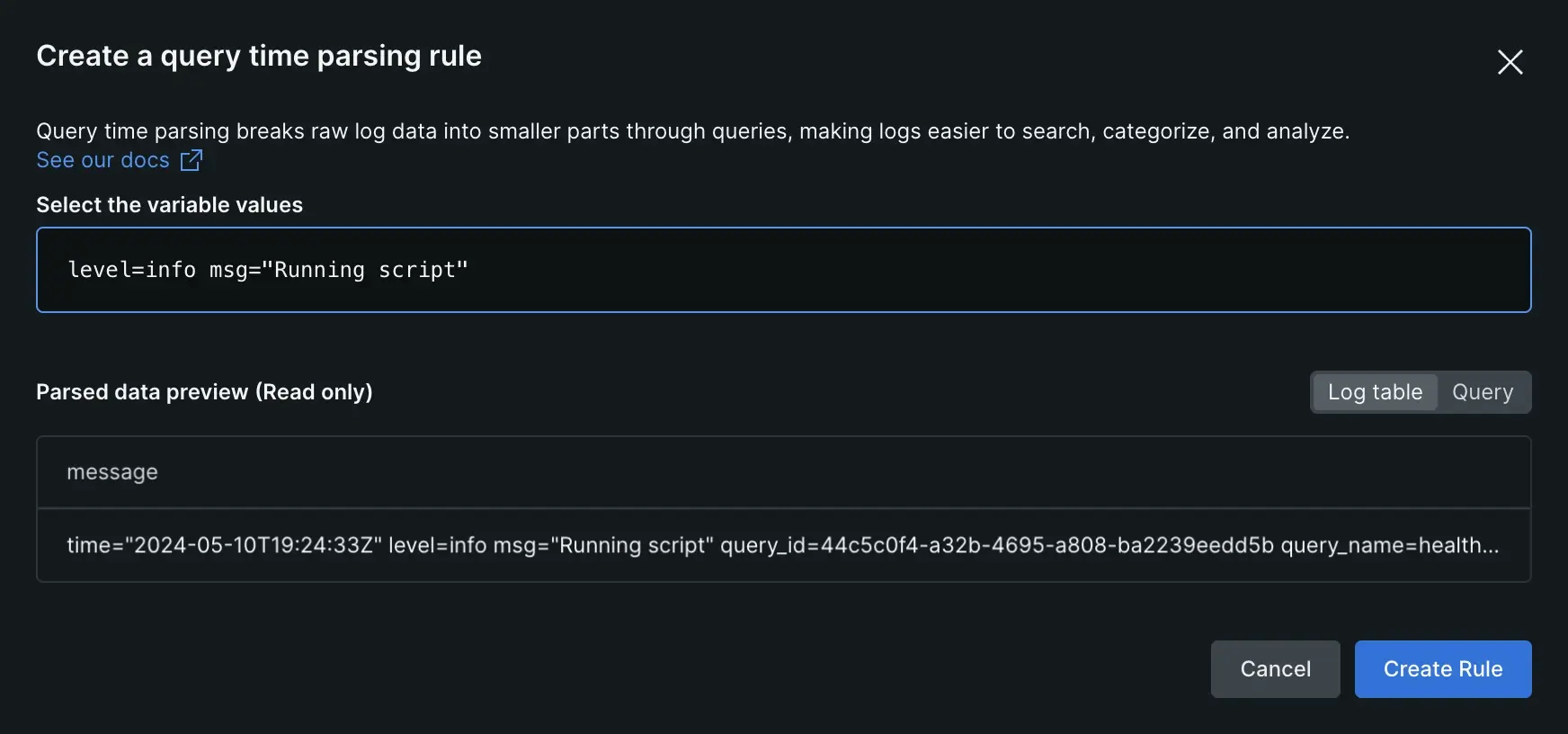Click the "Parsed data preview (Read only)" heading
Image resolution: width=1568 pixels, height=734 pixels.
coord(204,392)
